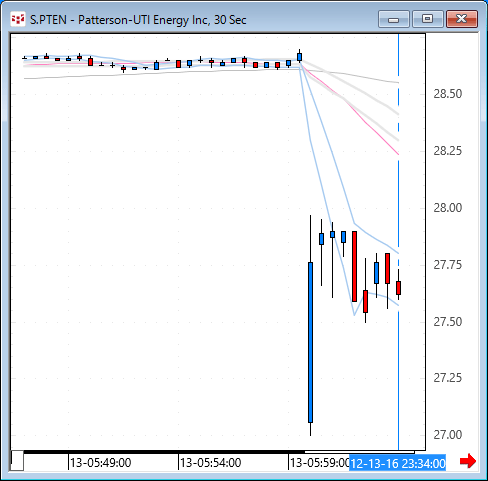Click the 27.75 price scale label
Viewport: 488px width, 481px height.
447,265
